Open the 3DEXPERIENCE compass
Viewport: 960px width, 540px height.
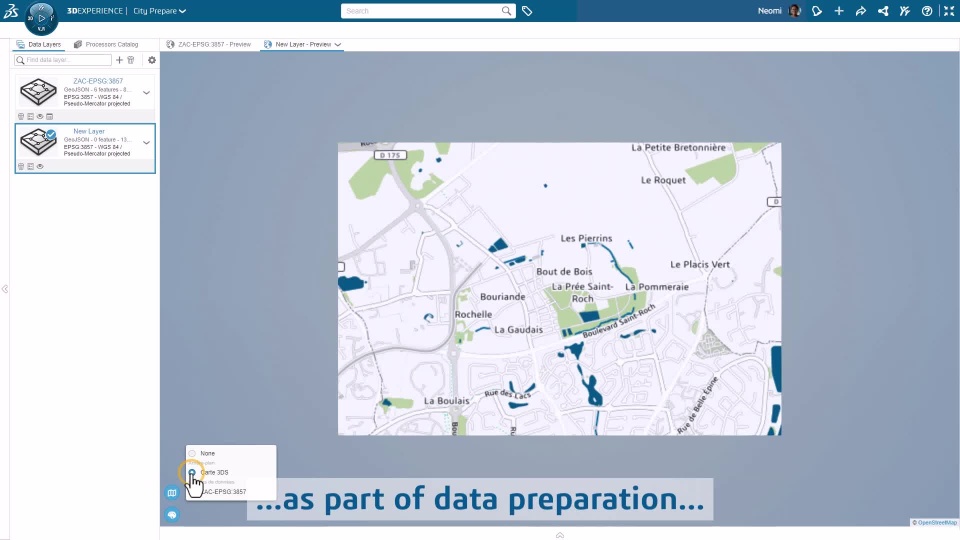pos(41,18)
